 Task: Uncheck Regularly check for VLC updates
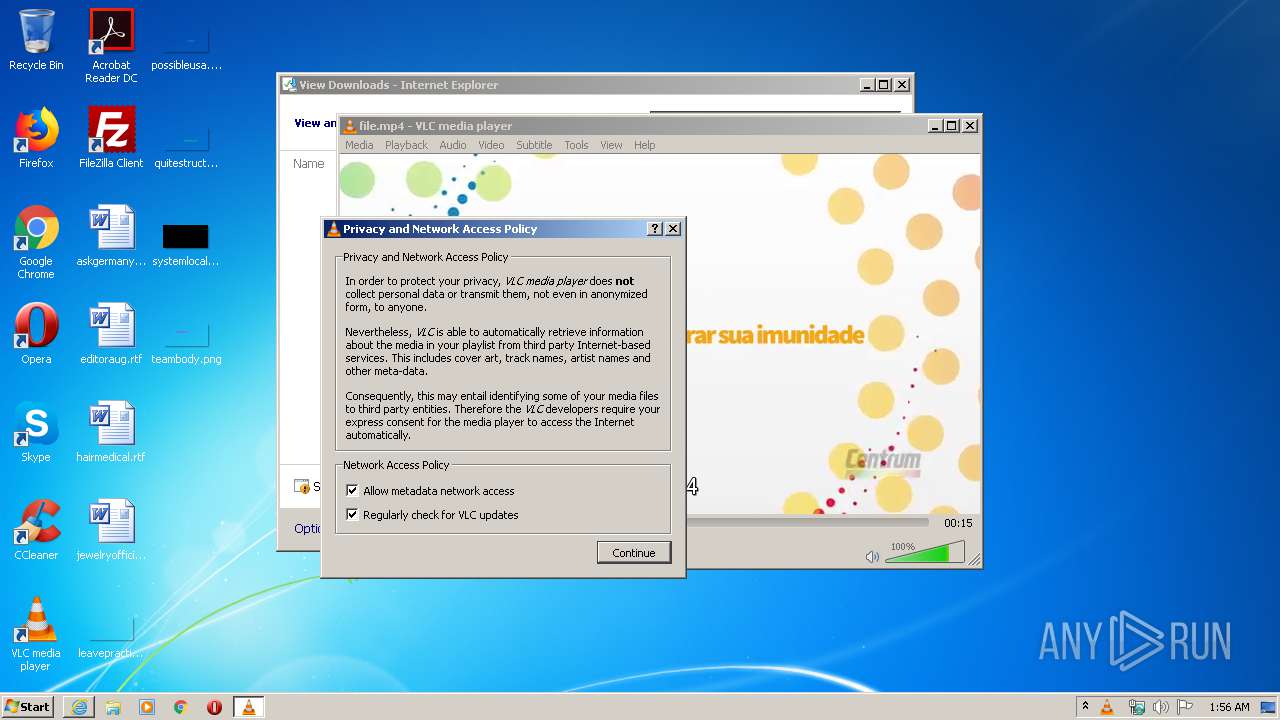click(352, 515)
